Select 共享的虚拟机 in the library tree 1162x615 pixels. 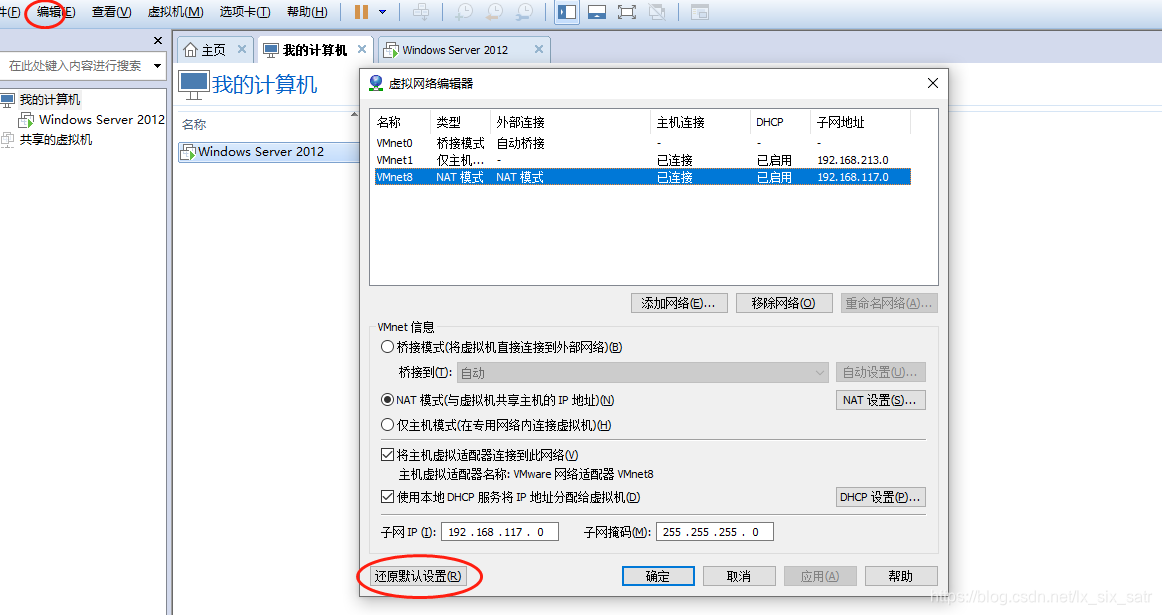click(56, 139)
